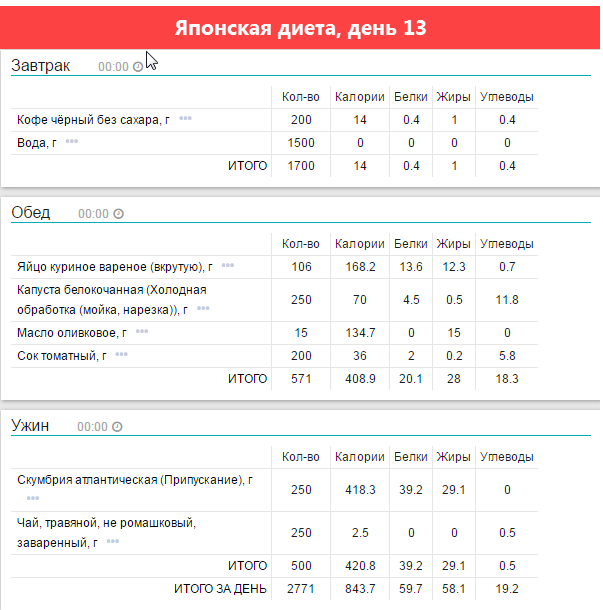Click the clock icon in the Обед header
The width and height of the screenshot is (603, 610).
(x=118, y=214)
